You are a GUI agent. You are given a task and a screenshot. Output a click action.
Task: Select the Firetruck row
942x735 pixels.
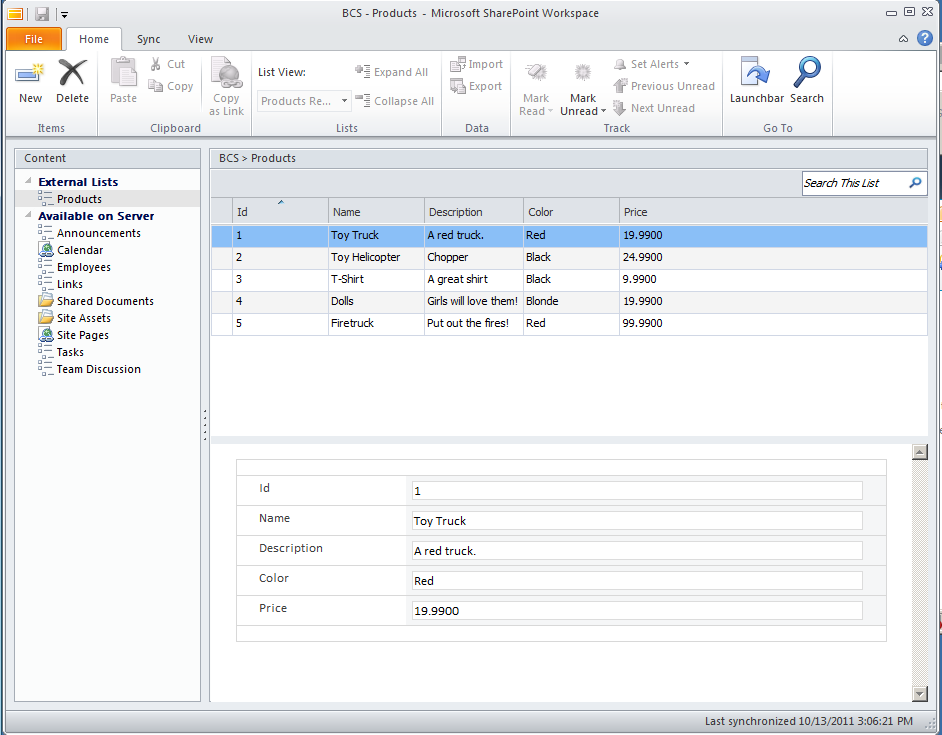point(569,323)
